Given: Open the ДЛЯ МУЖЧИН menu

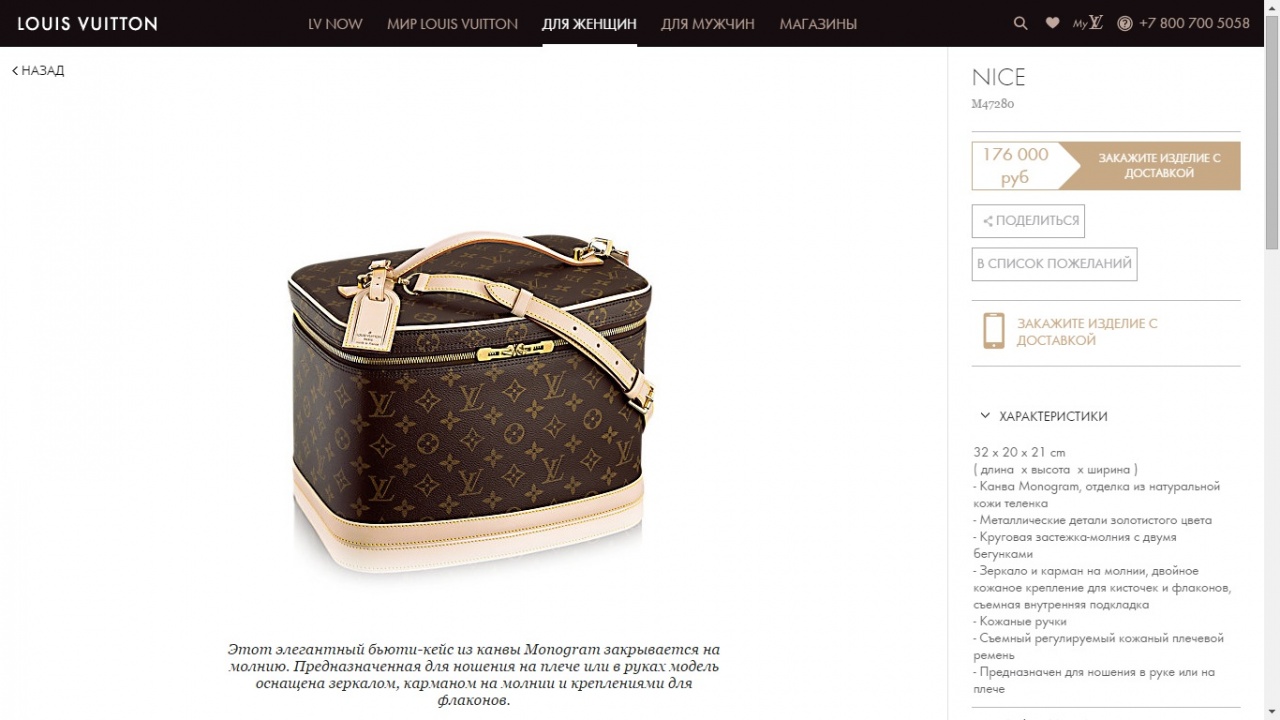Looking at the screenshot, I should [708, 23].
